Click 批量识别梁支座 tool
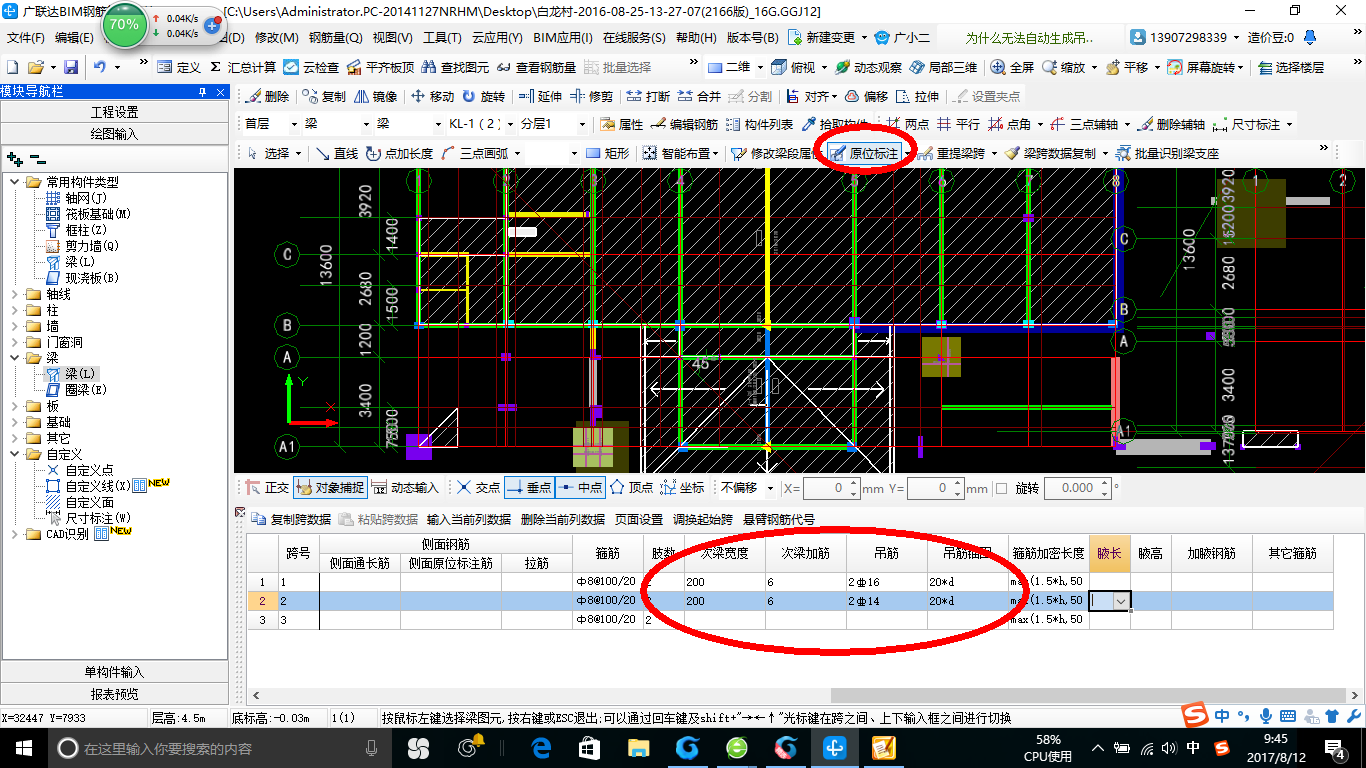 click(1167, 153)
